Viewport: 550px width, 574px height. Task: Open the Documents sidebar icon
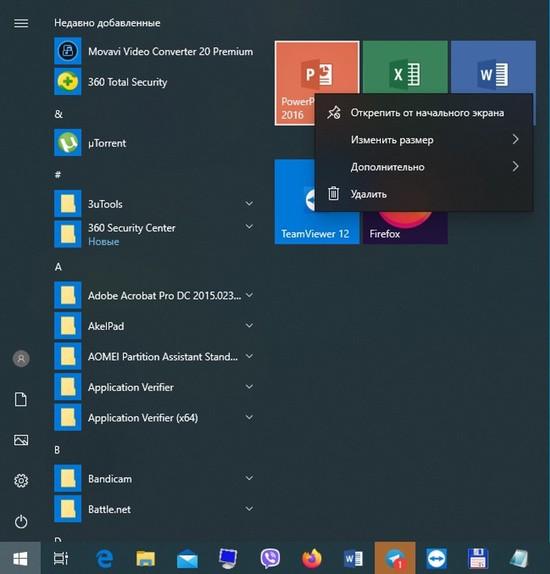pyautogui.click(x=21, y=399)
